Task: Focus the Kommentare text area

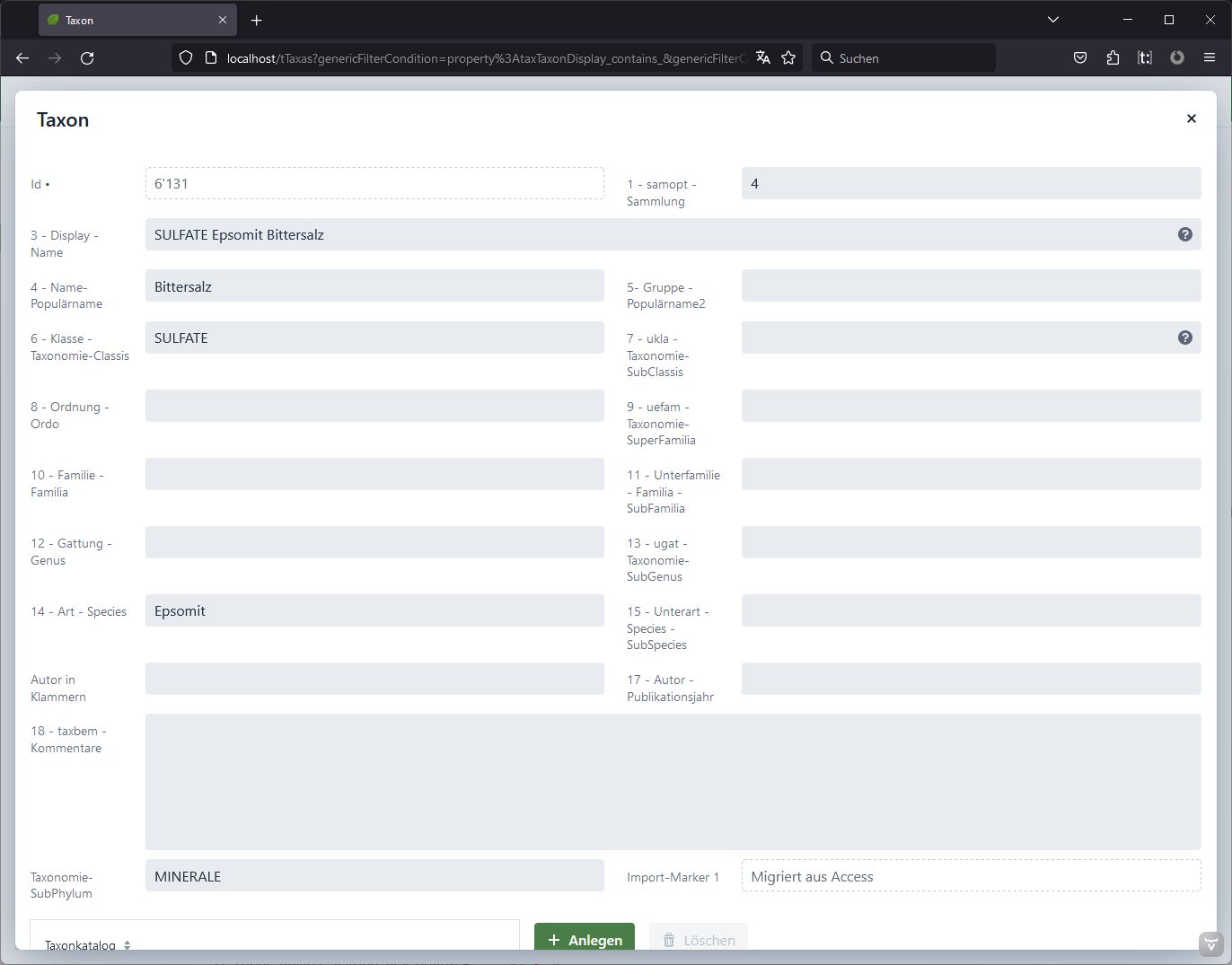Action: tap(673, 781)
